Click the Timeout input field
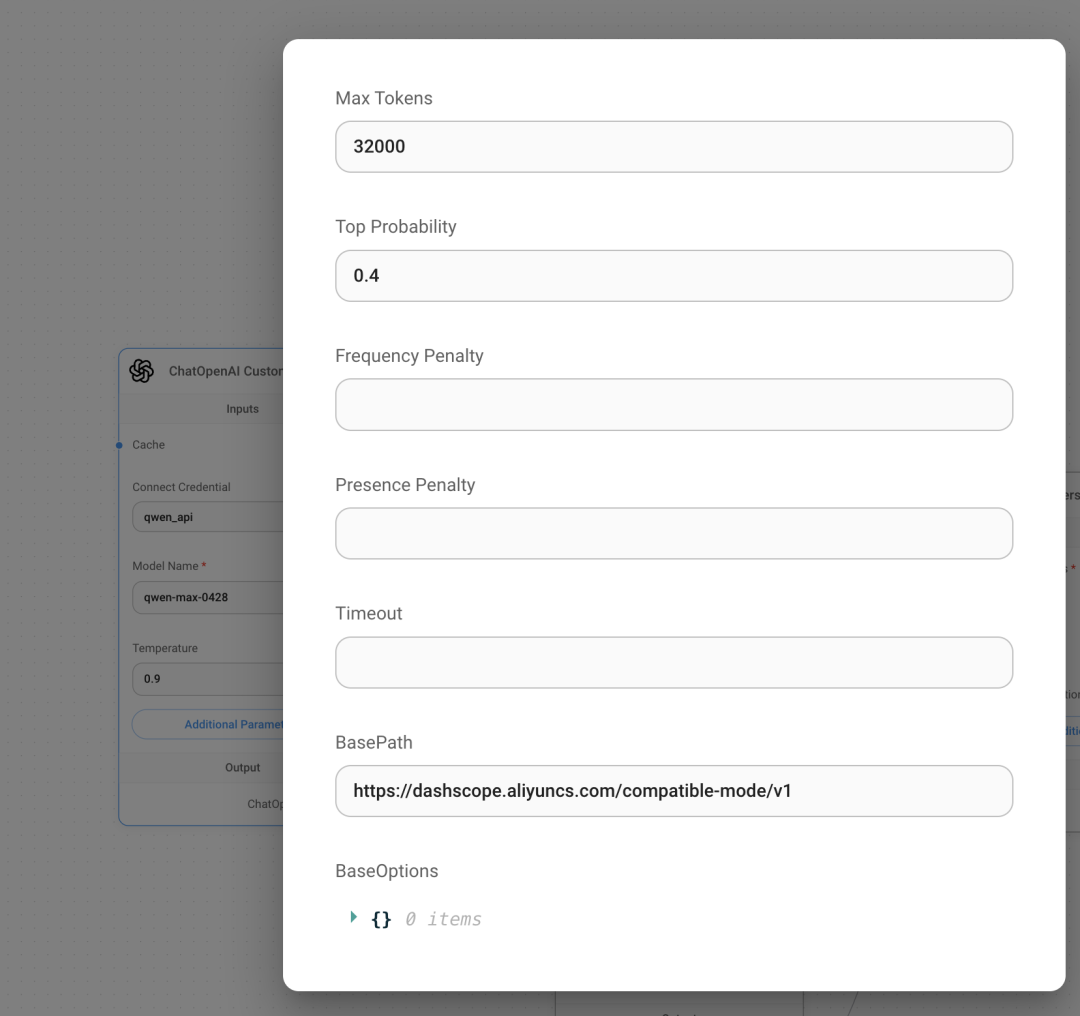This screenshot has height=1016, width=1080. pyautogui.click(x=673, y=662)
